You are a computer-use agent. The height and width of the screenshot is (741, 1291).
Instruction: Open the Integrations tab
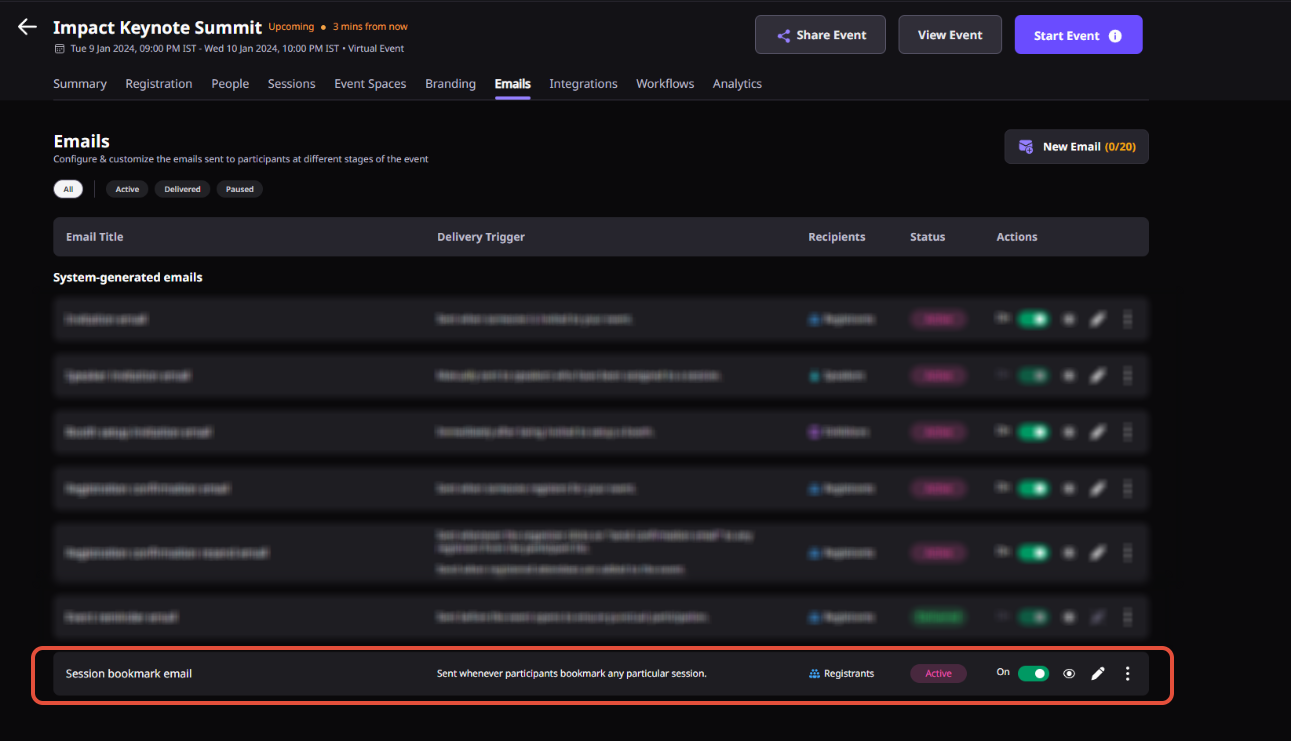coord(583,84)
